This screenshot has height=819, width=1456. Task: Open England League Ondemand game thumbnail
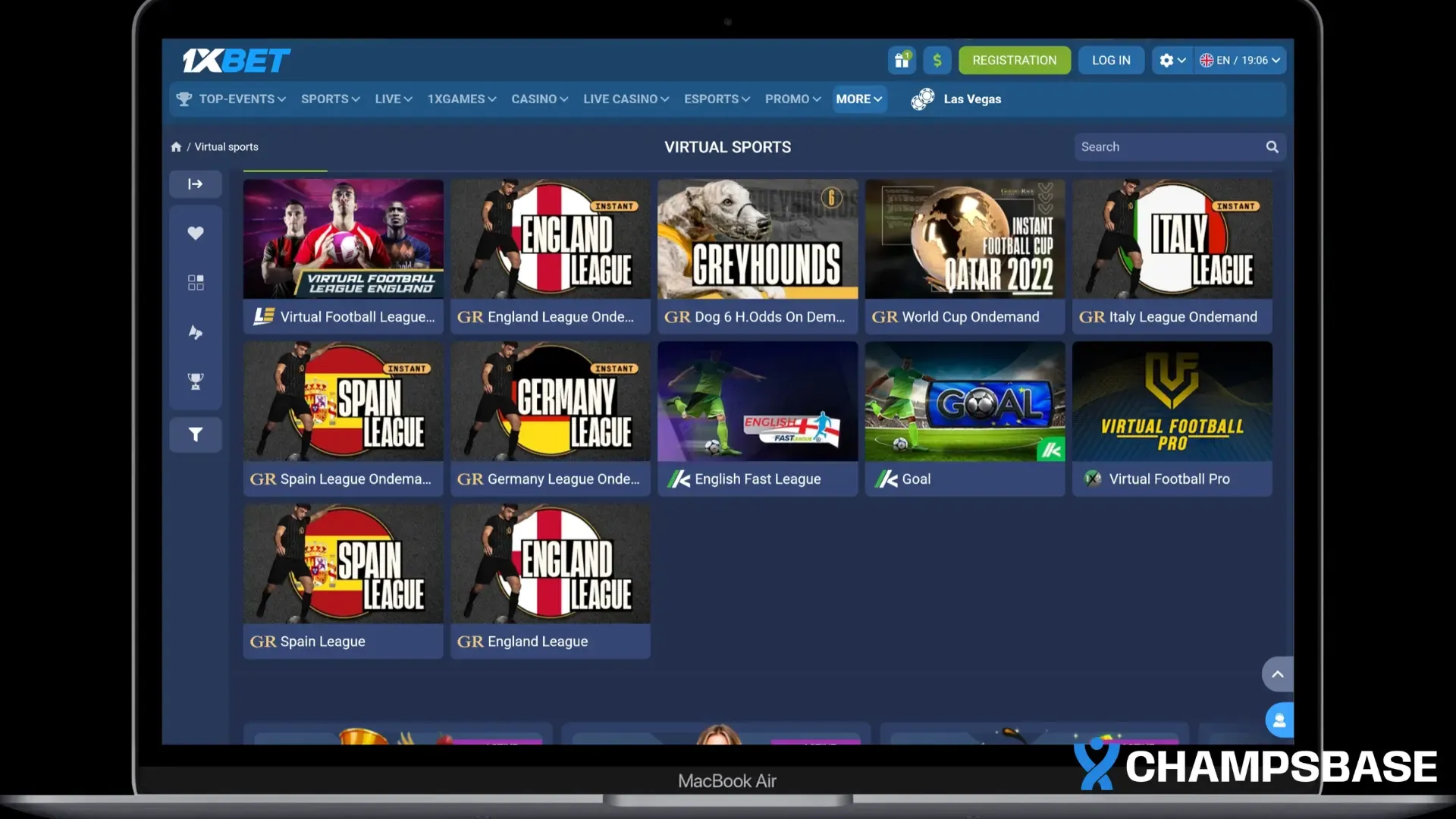point(551,239)
